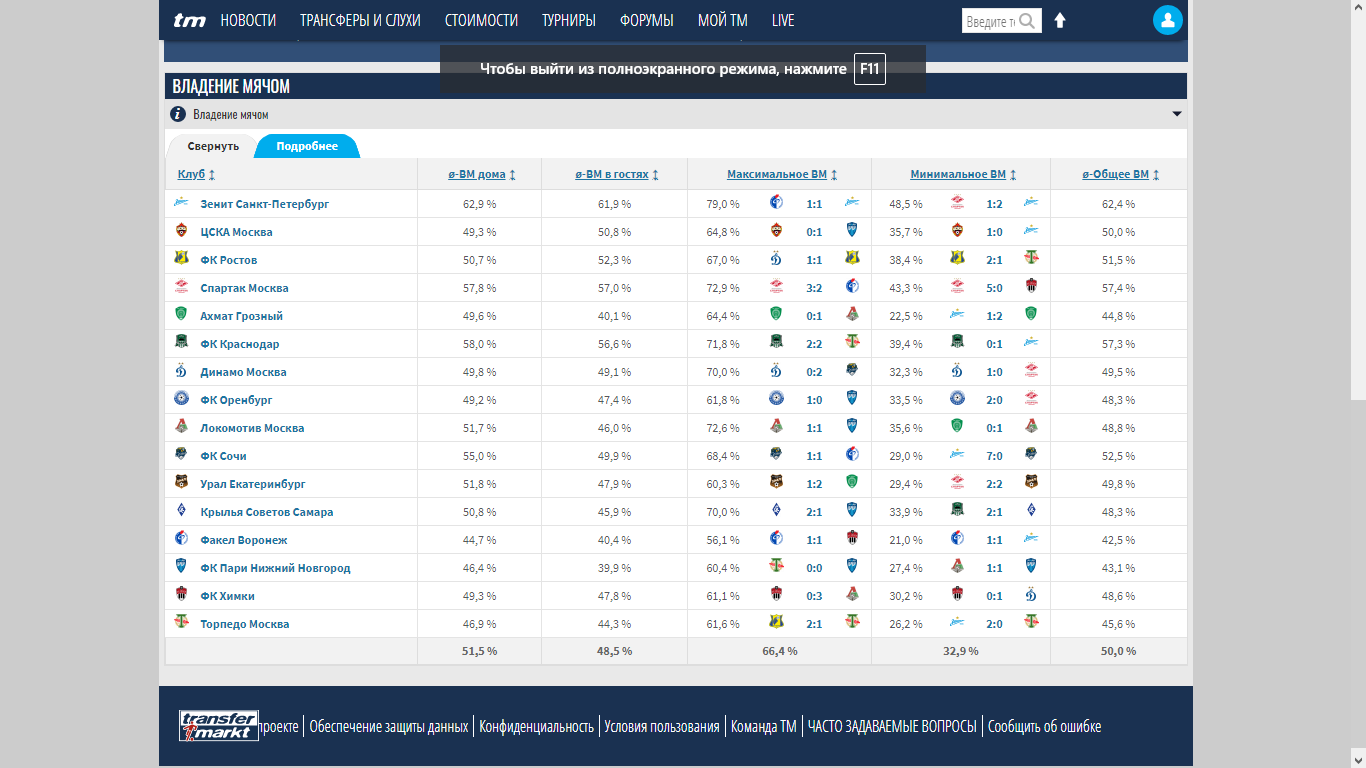Click the Зенит club crest in first row
Viewport: 1366px width, 768px height.
tap(181, 203)
